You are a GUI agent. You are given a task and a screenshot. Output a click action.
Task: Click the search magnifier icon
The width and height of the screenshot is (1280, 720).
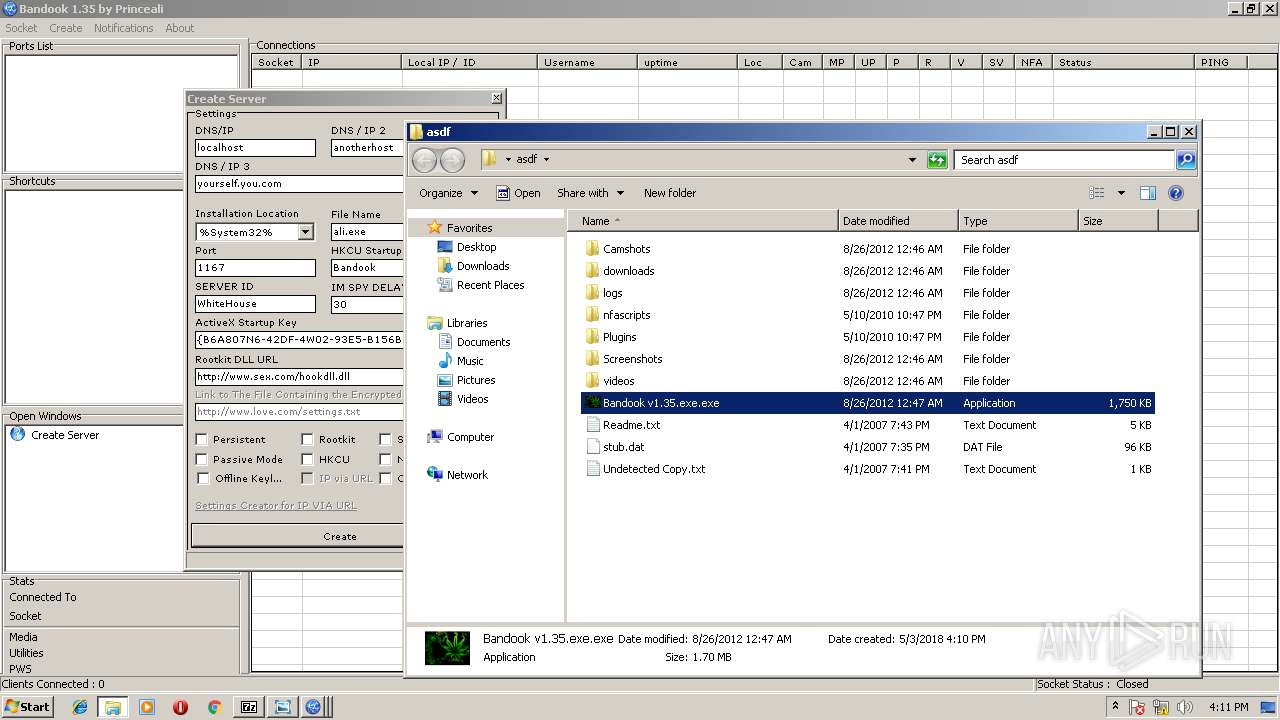(x=1185, y=160)
